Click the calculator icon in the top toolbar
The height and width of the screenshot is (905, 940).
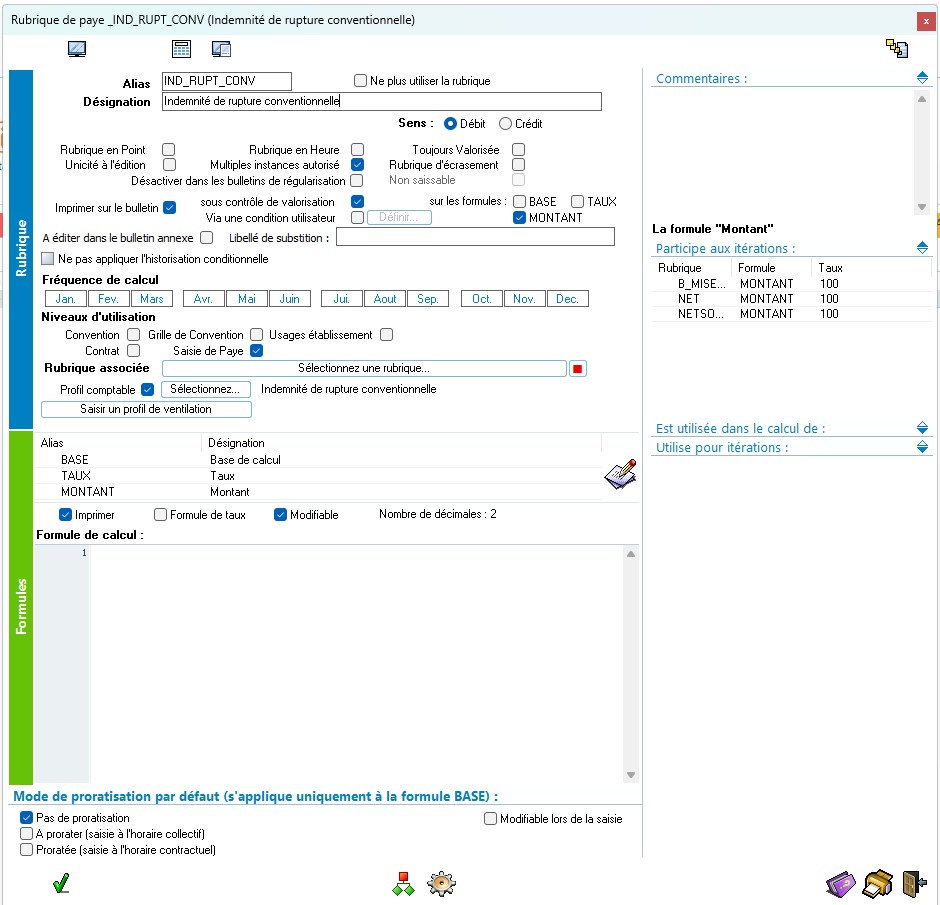181,49
